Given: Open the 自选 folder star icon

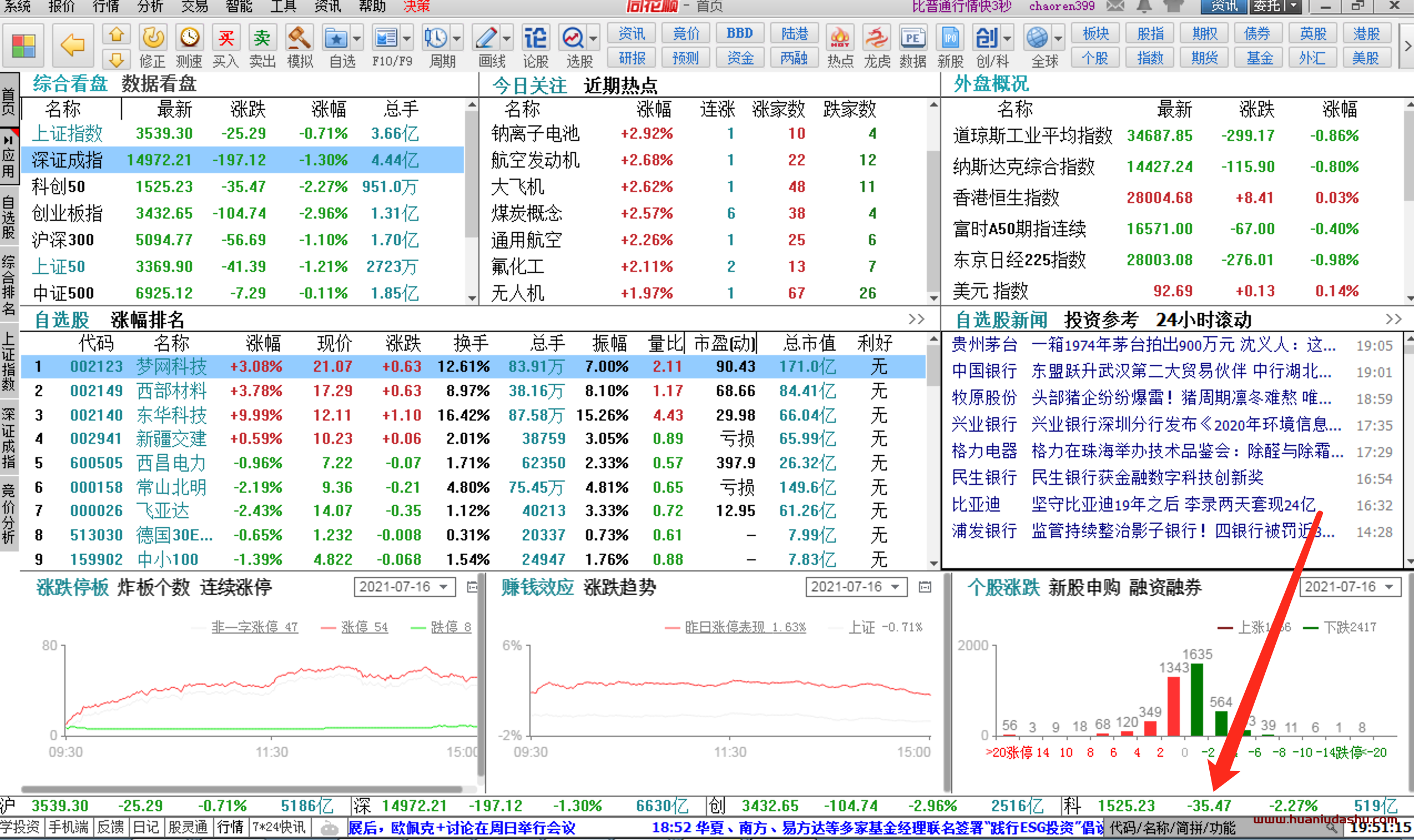Looking at the screenshot, I should tap(337, 38).
